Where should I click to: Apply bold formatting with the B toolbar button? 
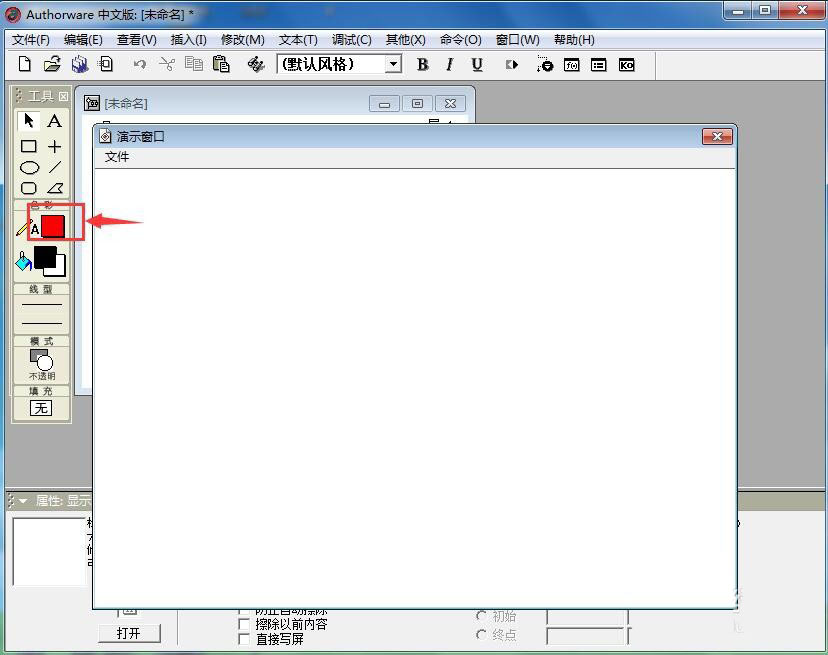tap(422, 64)
